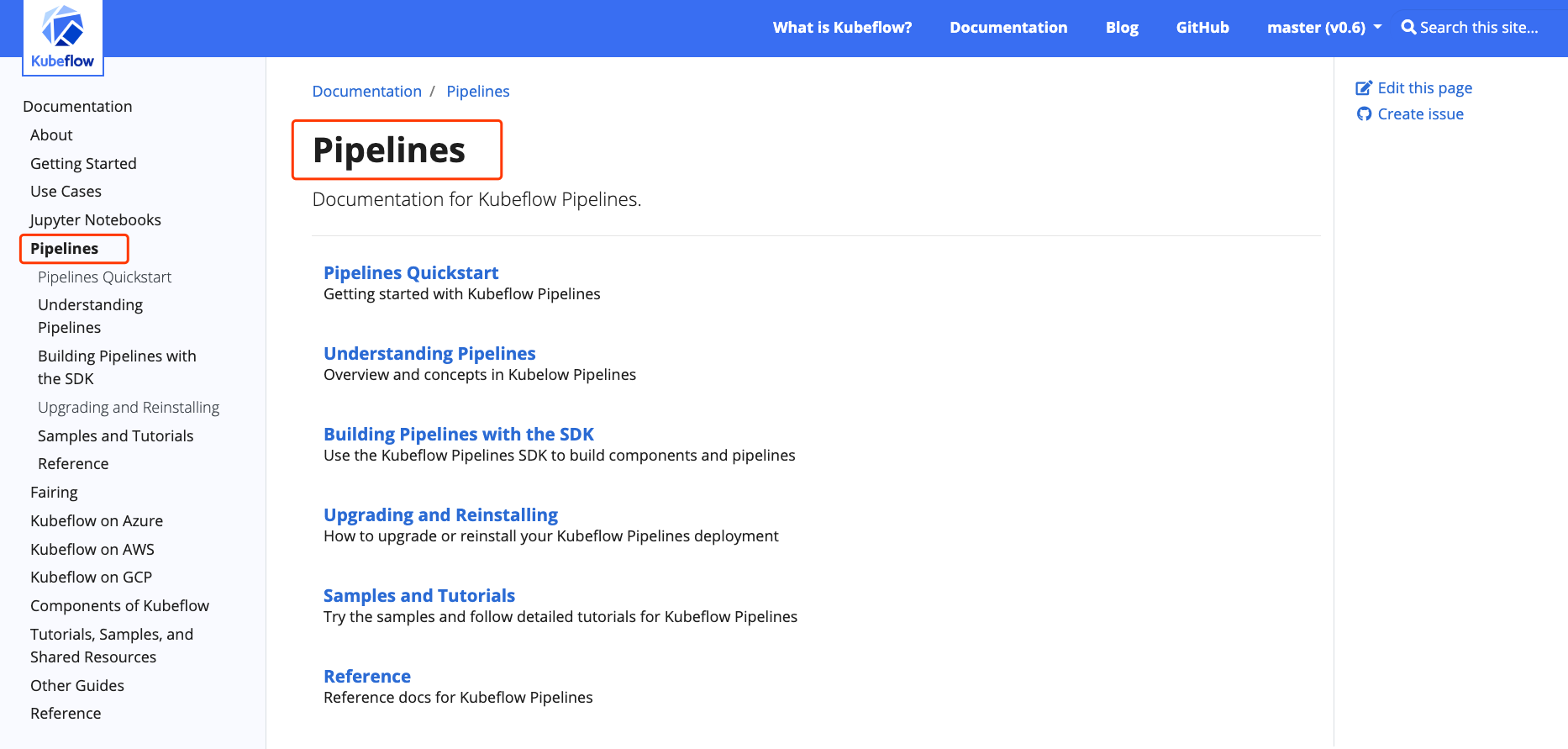Open the Building Pipelines with the SDK heading link
This screenshot has height=749, width=1568.
[x=459, y=434]
